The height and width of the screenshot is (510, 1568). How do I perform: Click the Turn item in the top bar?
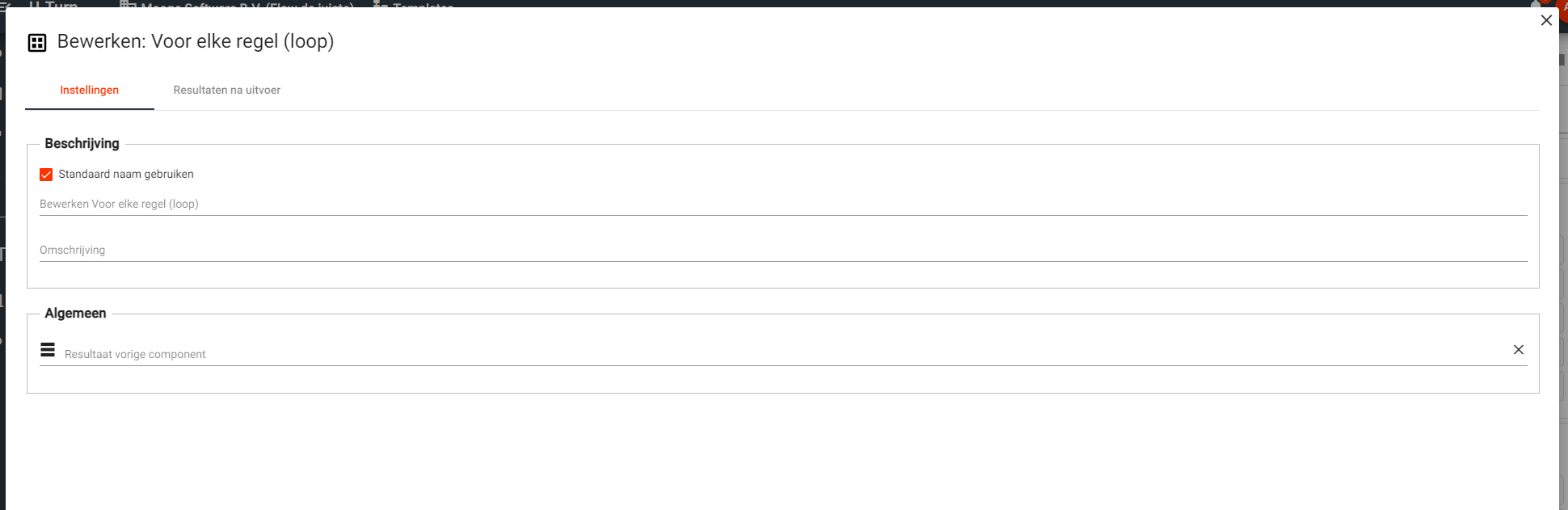click(x=55, y=4)
